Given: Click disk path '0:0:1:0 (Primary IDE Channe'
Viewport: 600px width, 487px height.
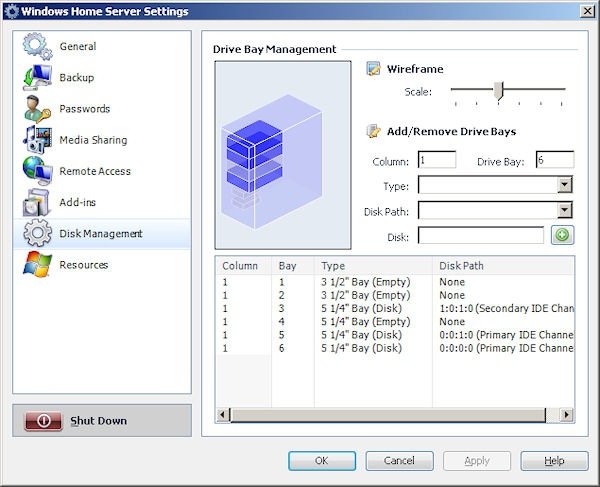Looking at the screenshot, I should (x=506, y=335).
